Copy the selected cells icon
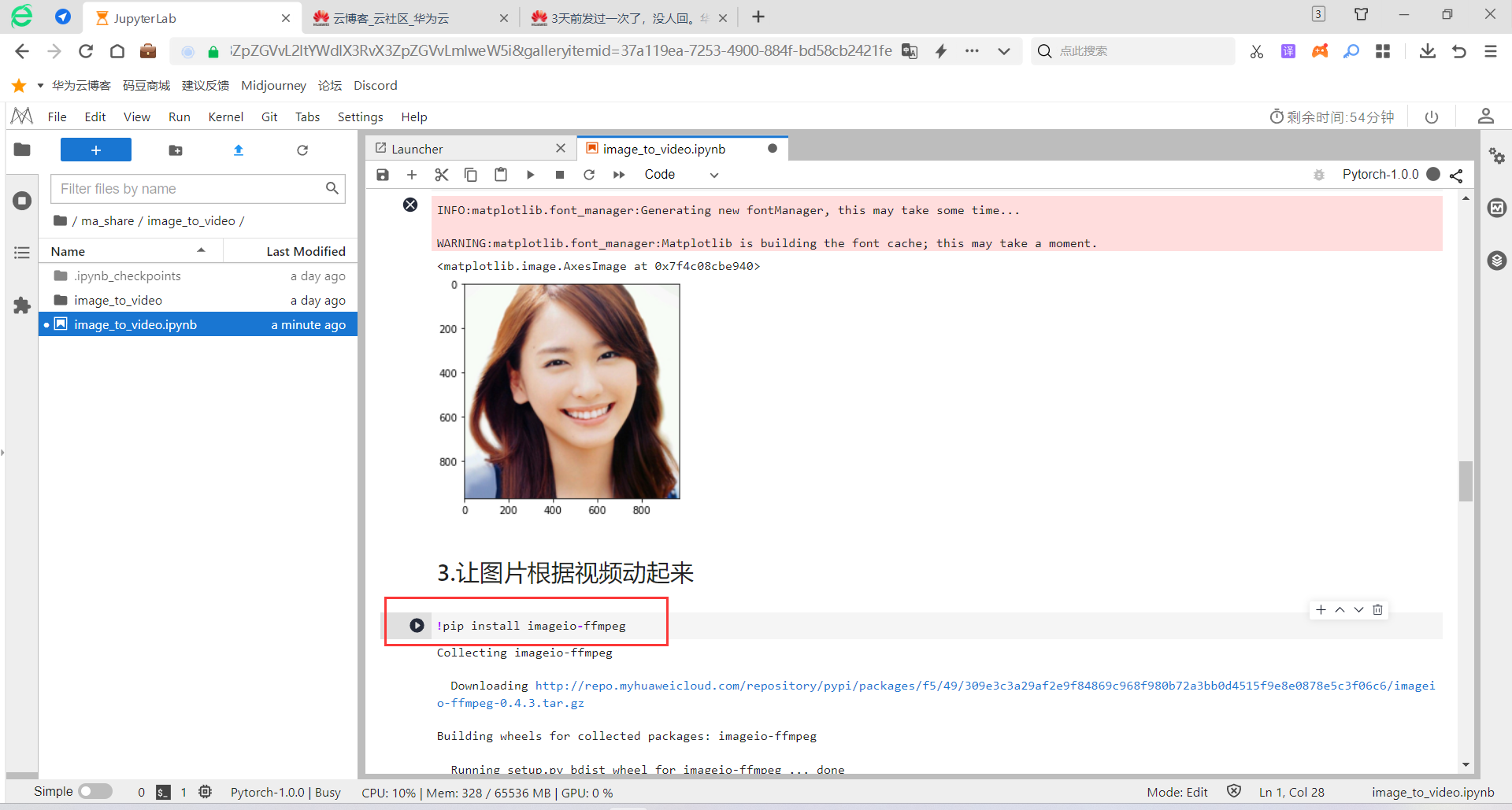This screenshot has width=1512, height=810. [x=471, y=175]
